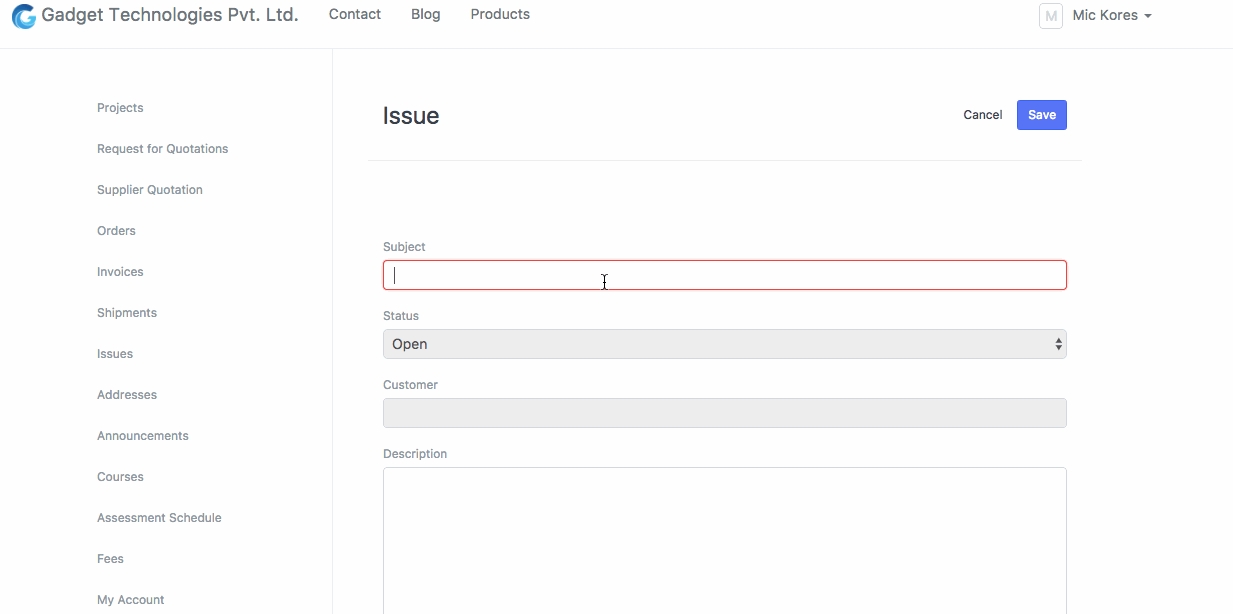Click the user avatar icon
The image size is (1233, 614).
[x=1050, y=16]
